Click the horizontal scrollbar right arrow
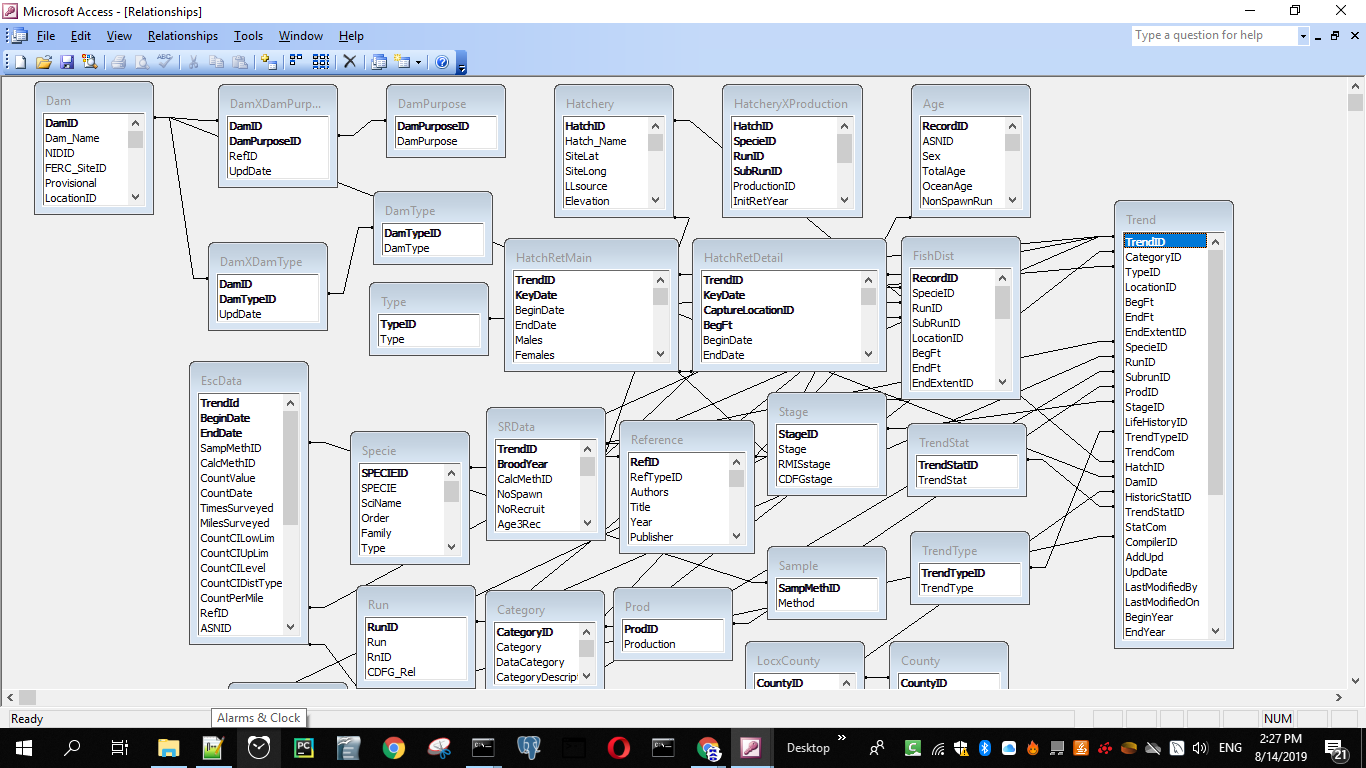This screenshot has height=768, width=1366. [1339, 697]
